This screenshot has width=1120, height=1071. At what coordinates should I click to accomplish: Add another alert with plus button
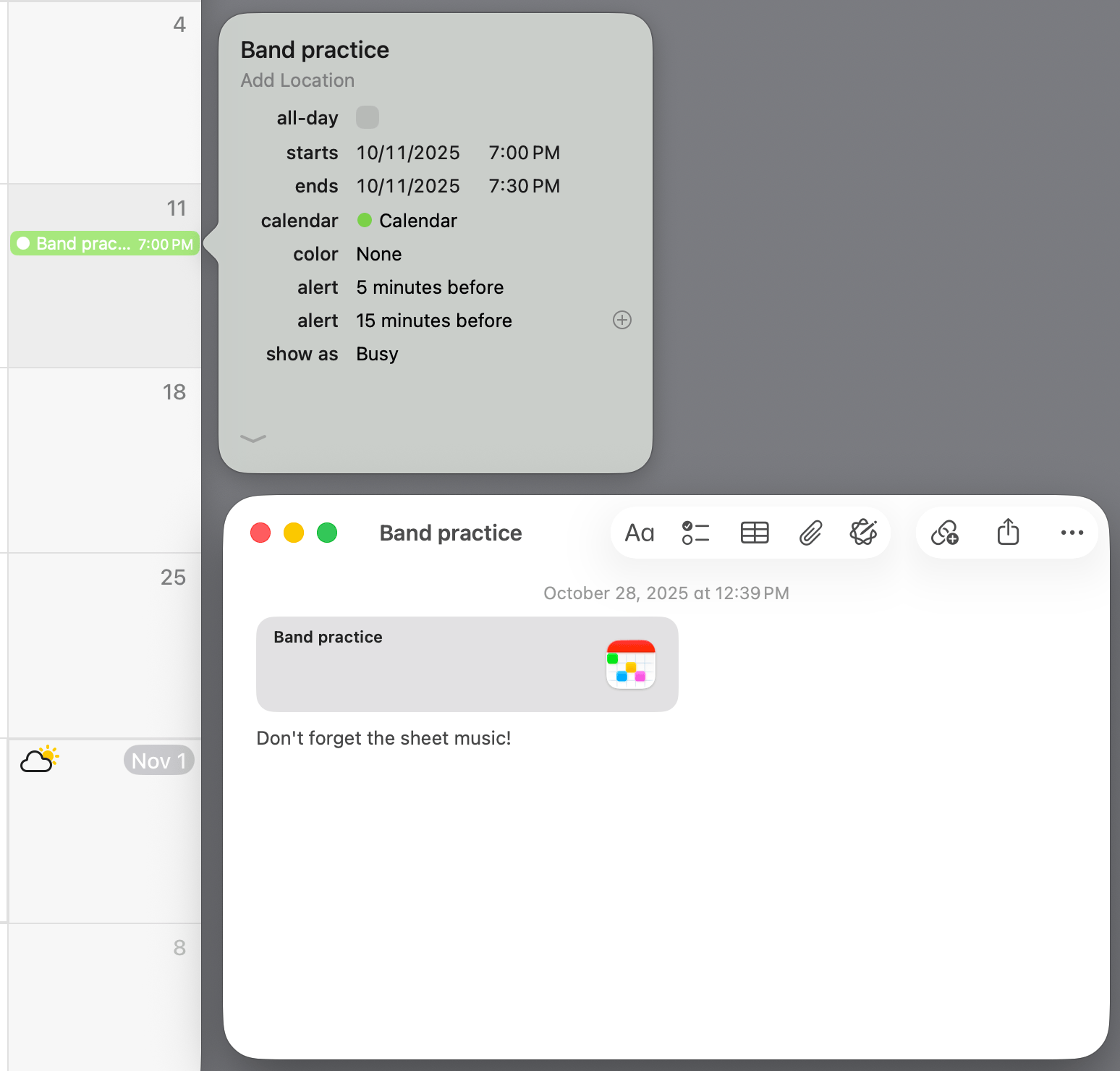pyautogui.click(x=622, y=320)
